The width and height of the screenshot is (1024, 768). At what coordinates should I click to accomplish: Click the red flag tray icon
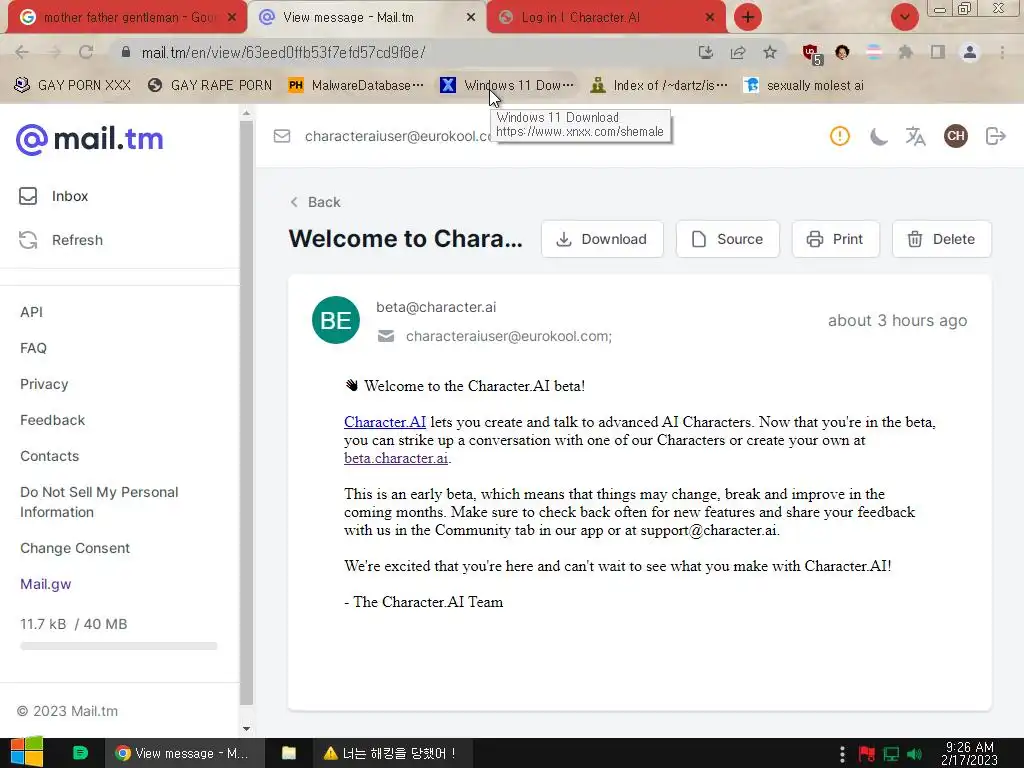(x=867, y=754)
